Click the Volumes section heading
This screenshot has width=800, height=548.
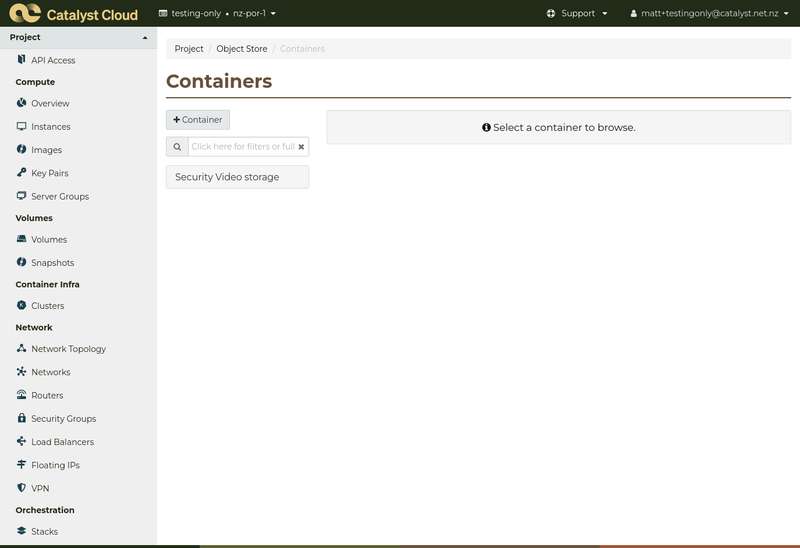[34, 218]
